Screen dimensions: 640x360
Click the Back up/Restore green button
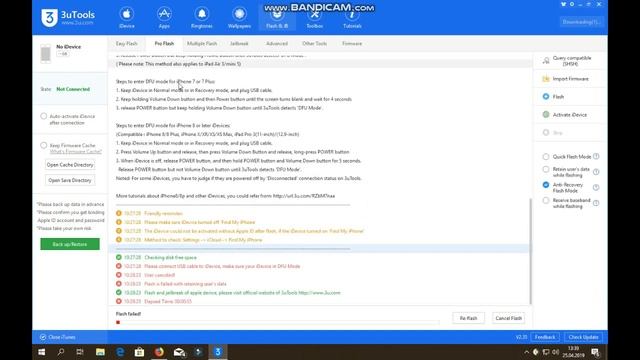coord(70,244)
